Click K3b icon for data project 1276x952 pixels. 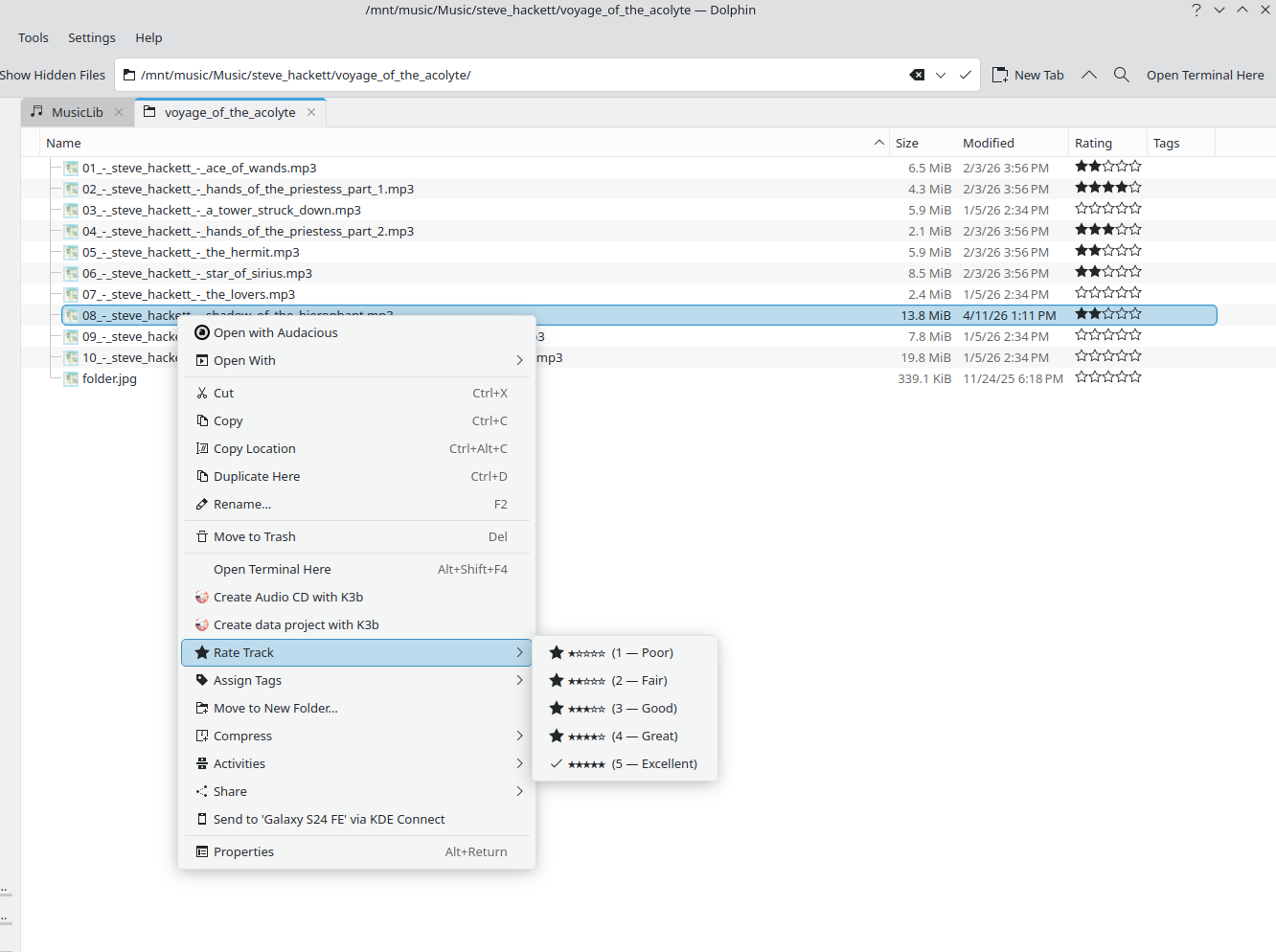pyautogui.click(x=202, y=624)
